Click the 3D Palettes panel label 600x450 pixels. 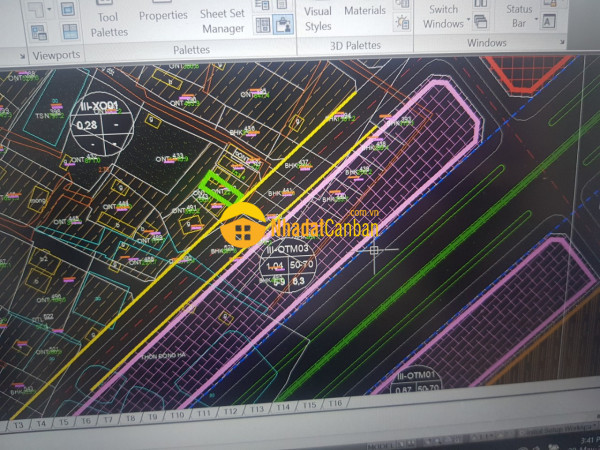coord(354,46)
